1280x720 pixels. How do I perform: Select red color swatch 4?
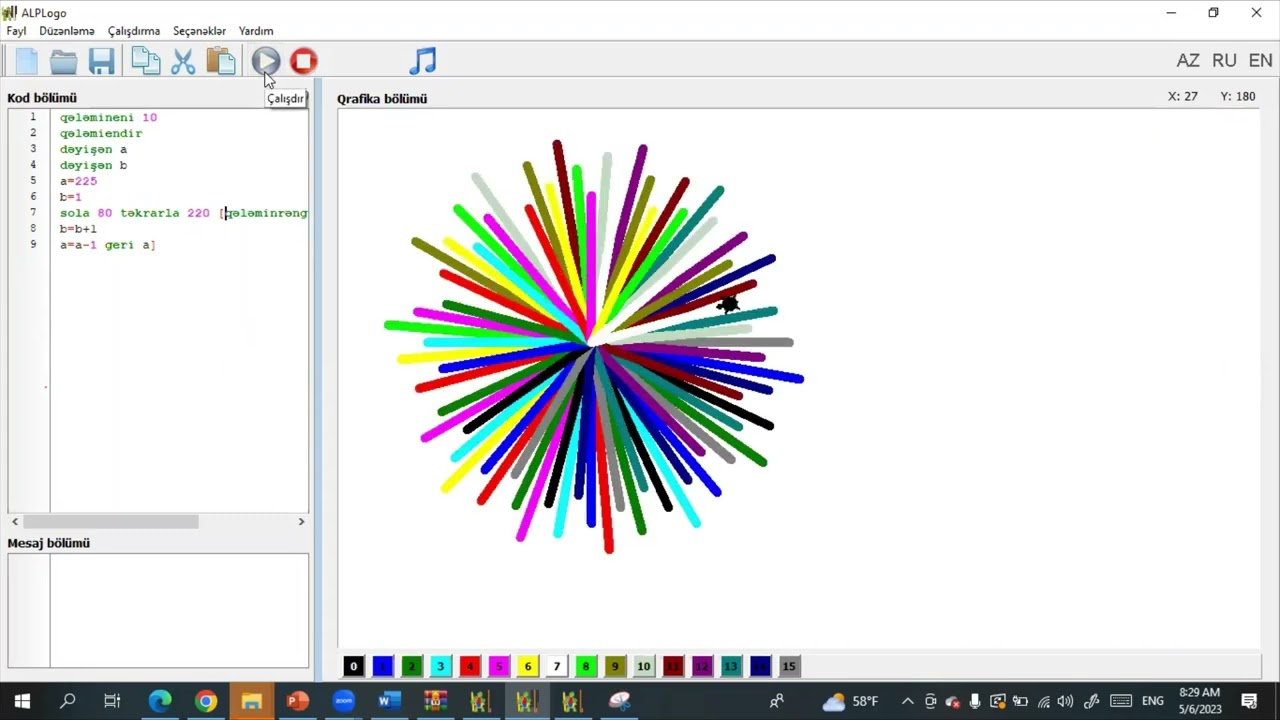coord(469,666)
